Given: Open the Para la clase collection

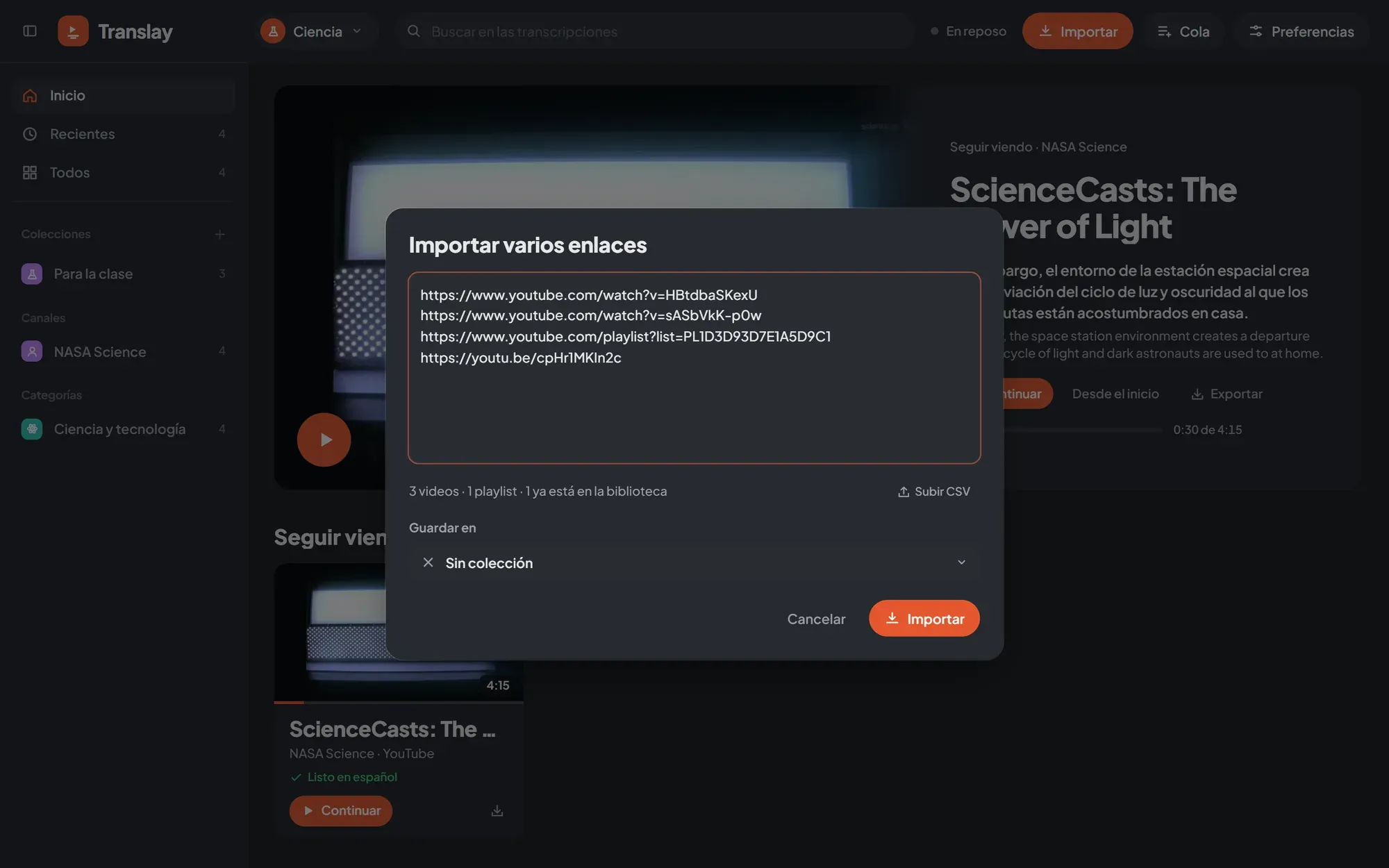Looking at the screenshot, I should (124, 274).
